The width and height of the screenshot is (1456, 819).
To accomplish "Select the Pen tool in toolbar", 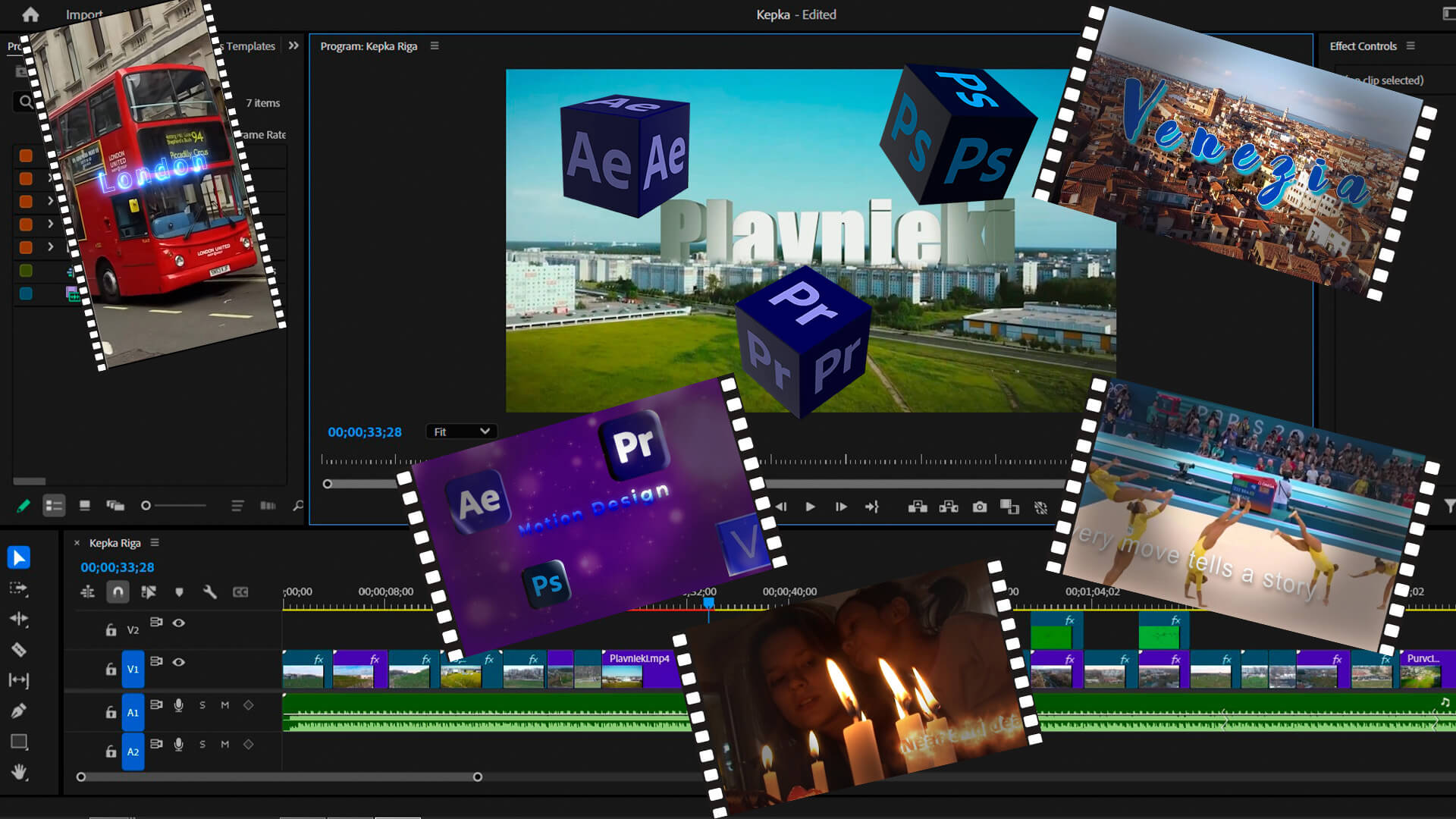I will [19, 711].
